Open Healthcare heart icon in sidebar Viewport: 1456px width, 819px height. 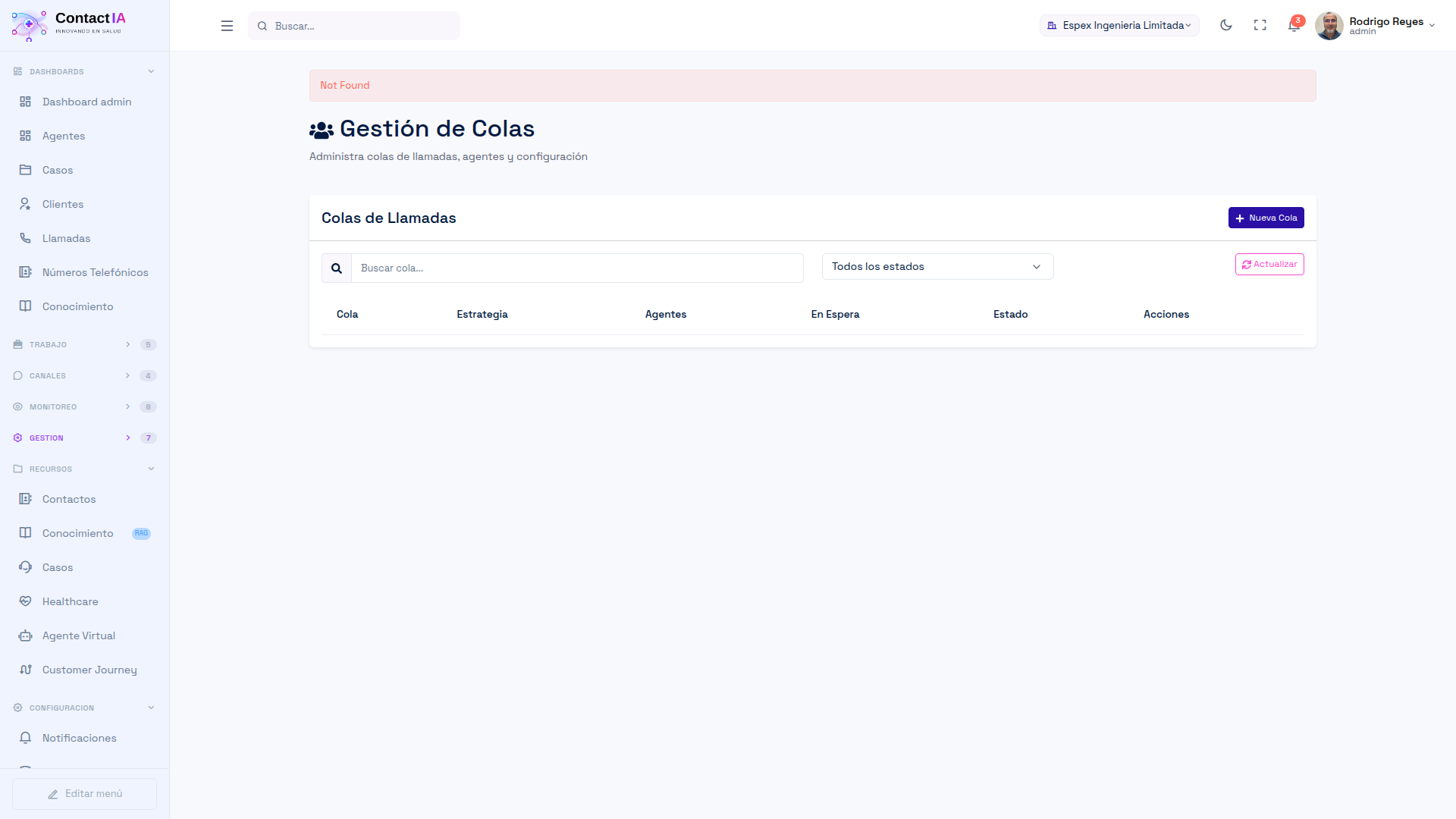click(x=26, y=601)
